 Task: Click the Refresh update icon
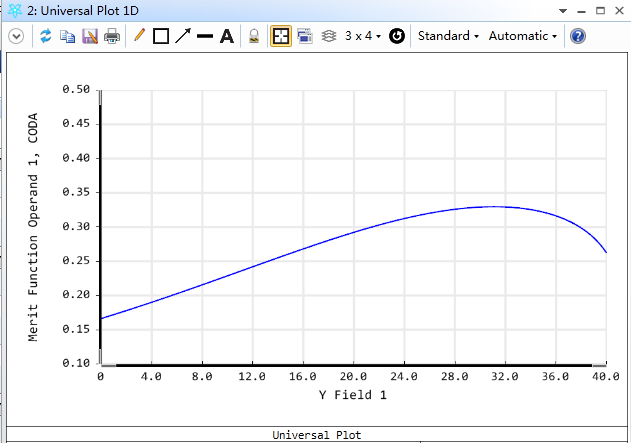(x=46, y=36)
